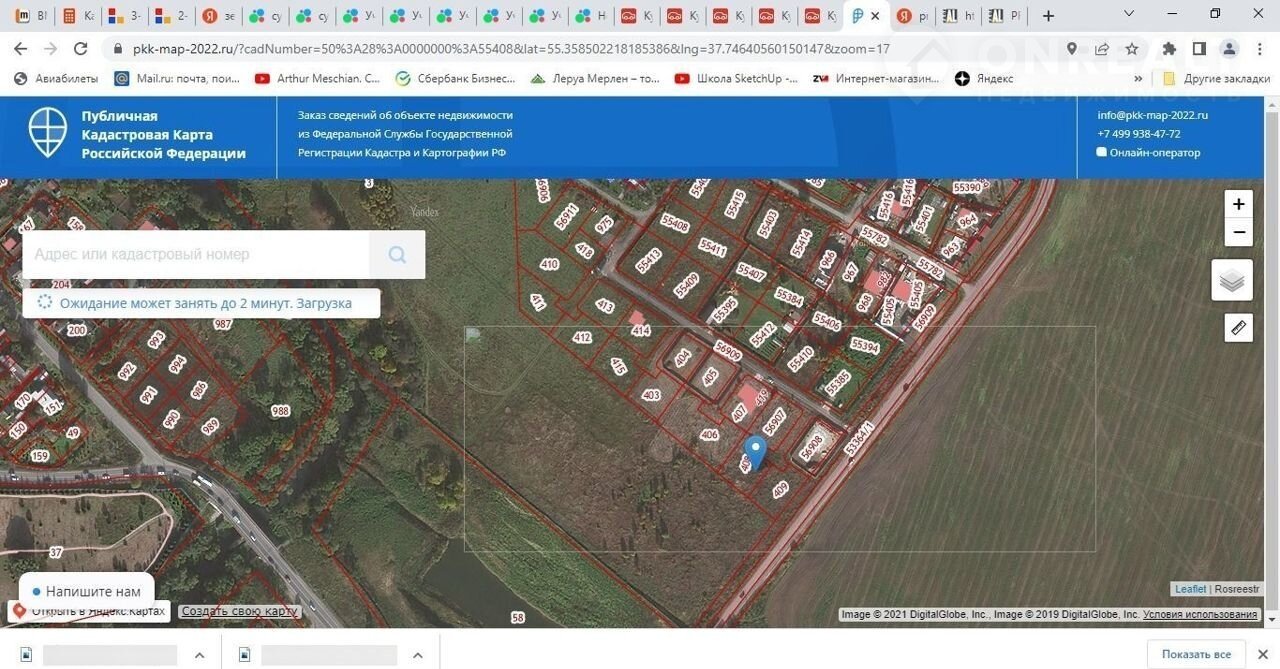Expand hidden bookmarks overflow chevron
The image size is (1280, 669).
pyautogui.click(x=1138, y=78)
